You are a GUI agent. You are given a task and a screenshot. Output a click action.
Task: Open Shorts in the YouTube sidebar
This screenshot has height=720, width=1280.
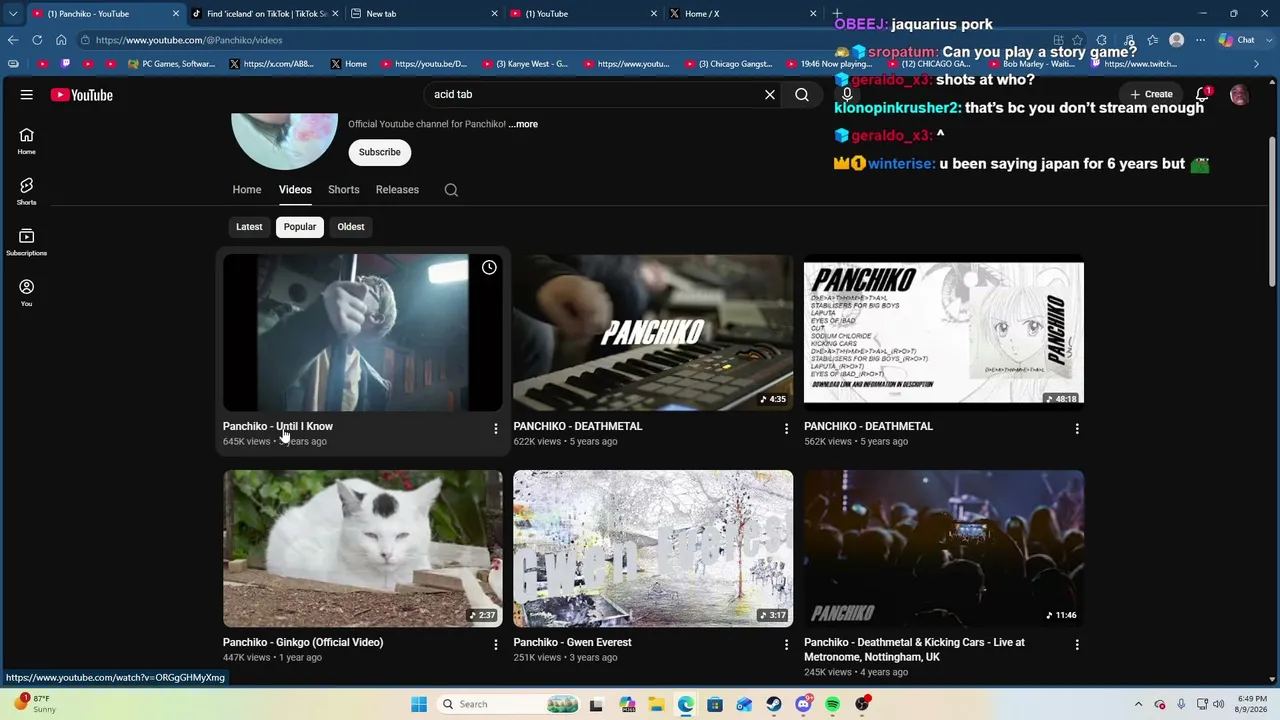27,192
